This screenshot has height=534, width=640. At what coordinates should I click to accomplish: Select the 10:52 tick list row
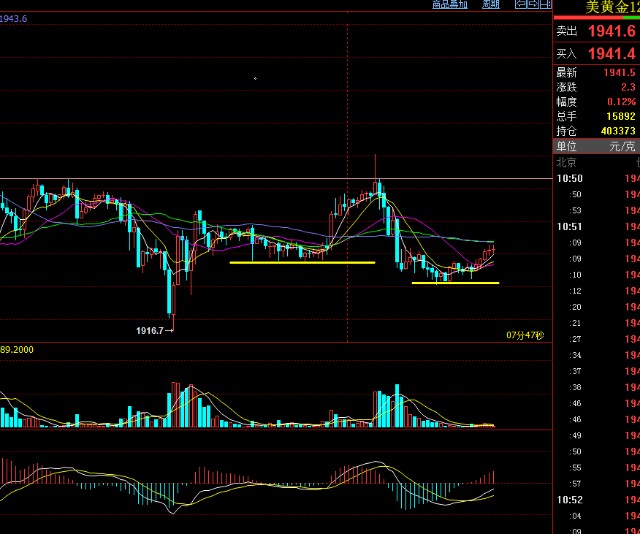[568, 499]
